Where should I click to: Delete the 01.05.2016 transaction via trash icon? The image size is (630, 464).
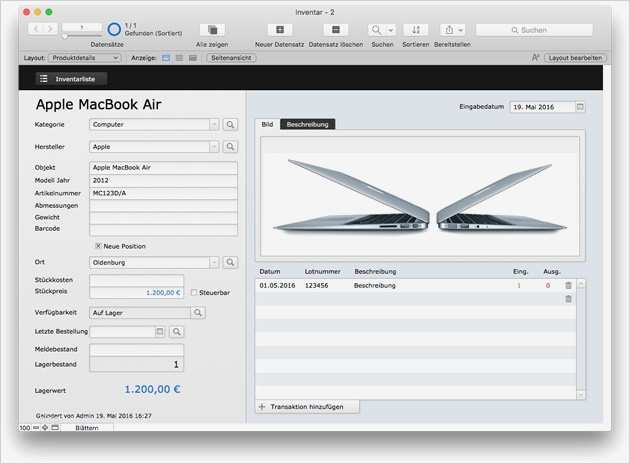pyautogui.click(x=568, y=286)
